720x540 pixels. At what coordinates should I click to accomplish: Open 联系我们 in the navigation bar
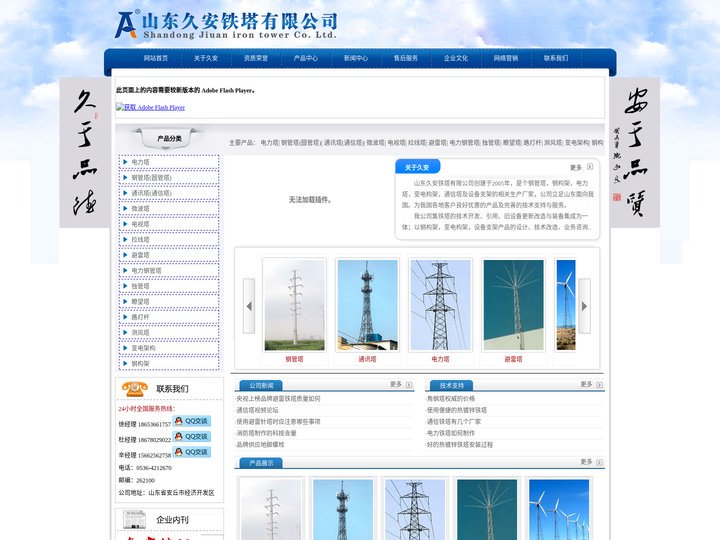pos(556,58)
